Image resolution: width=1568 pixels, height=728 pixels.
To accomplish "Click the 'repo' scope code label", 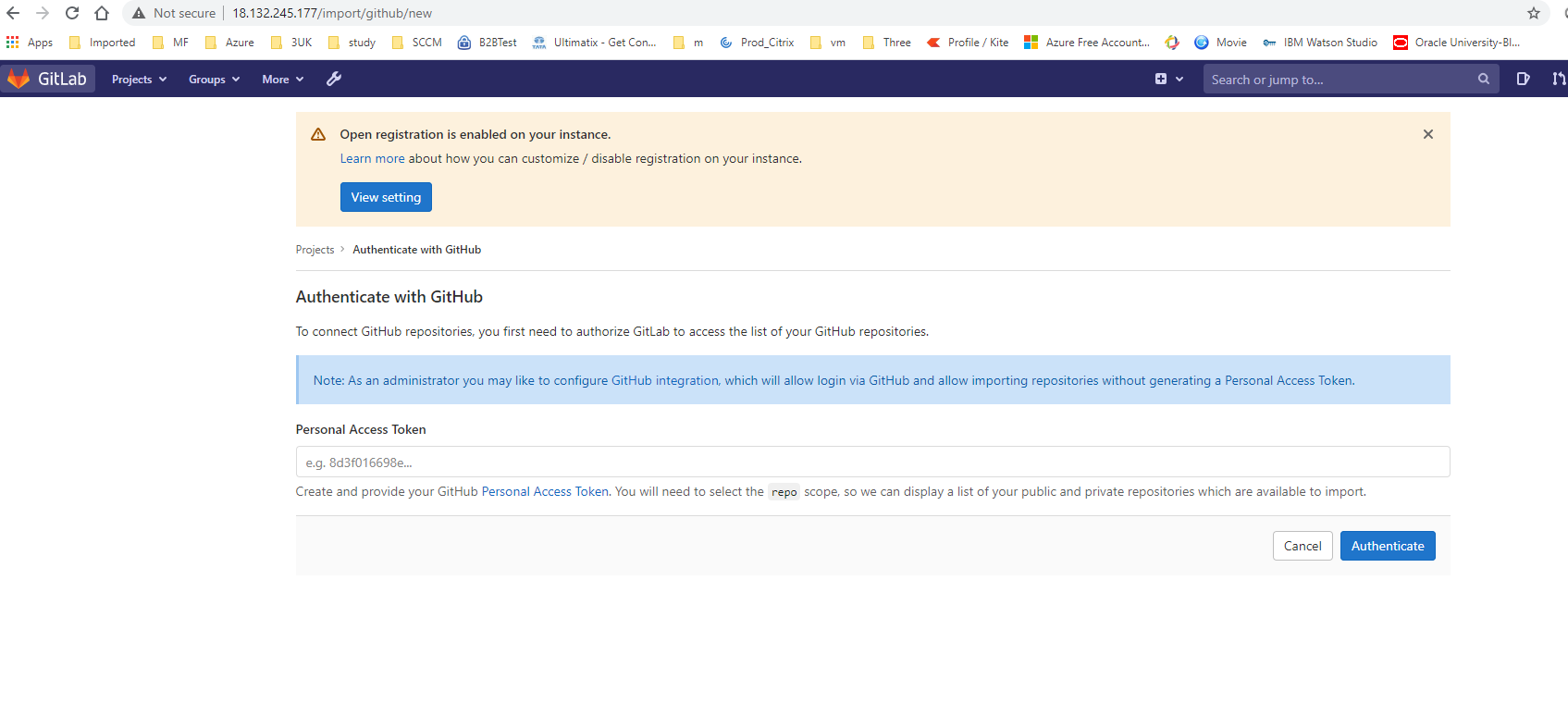I will [x=784, y=492].
